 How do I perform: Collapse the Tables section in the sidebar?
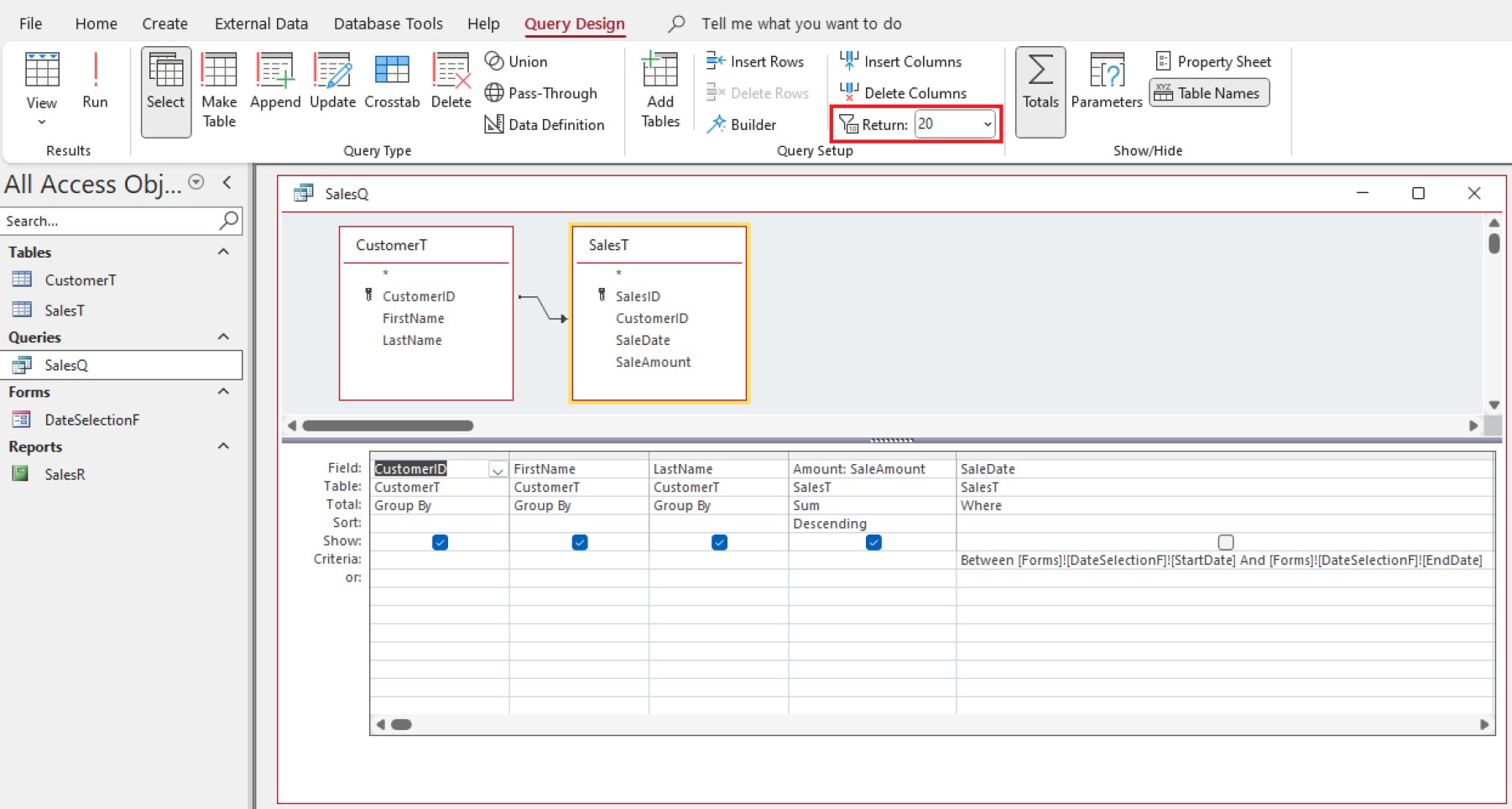[223, 252]
